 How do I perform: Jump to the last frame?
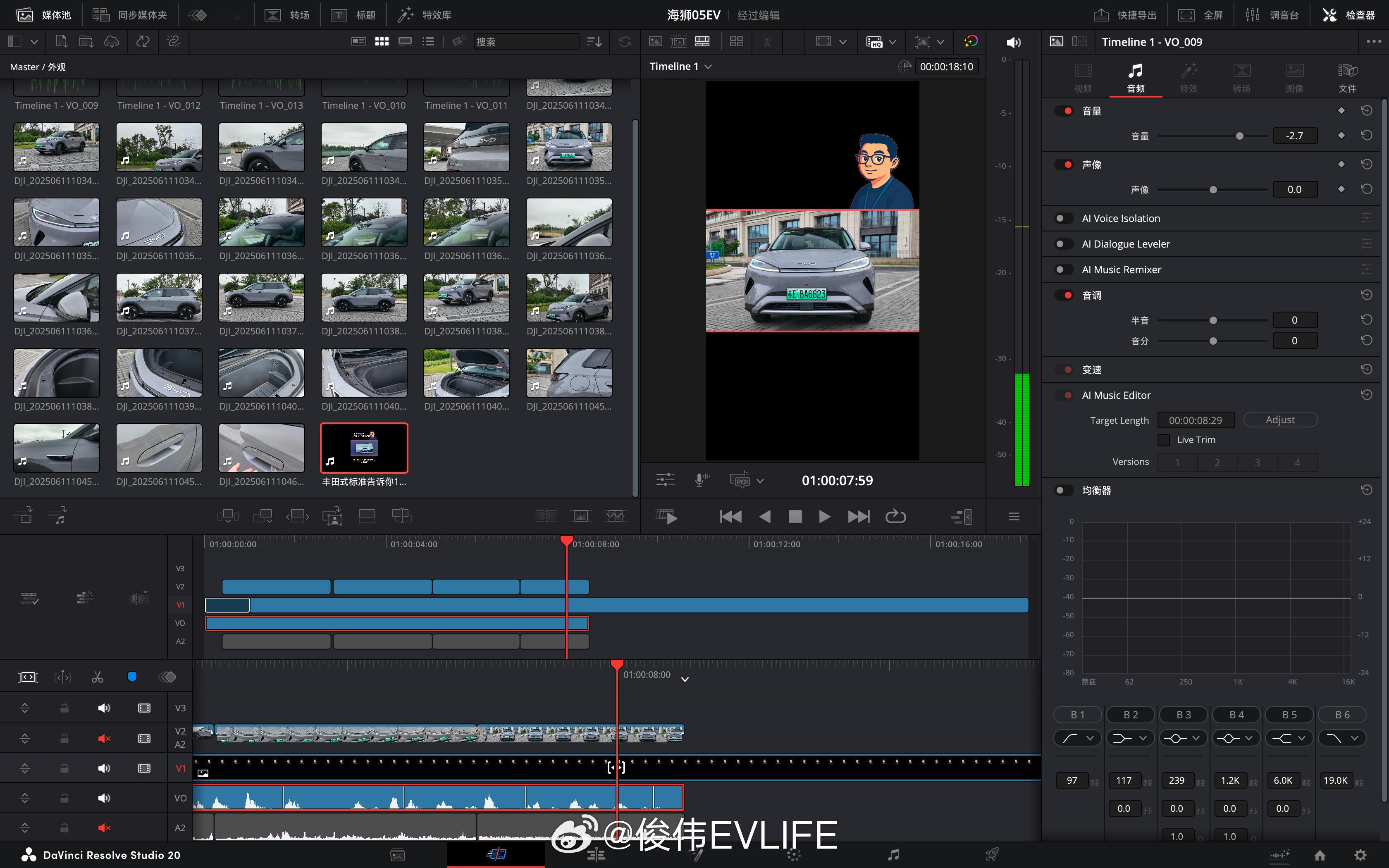click(859, 517)
